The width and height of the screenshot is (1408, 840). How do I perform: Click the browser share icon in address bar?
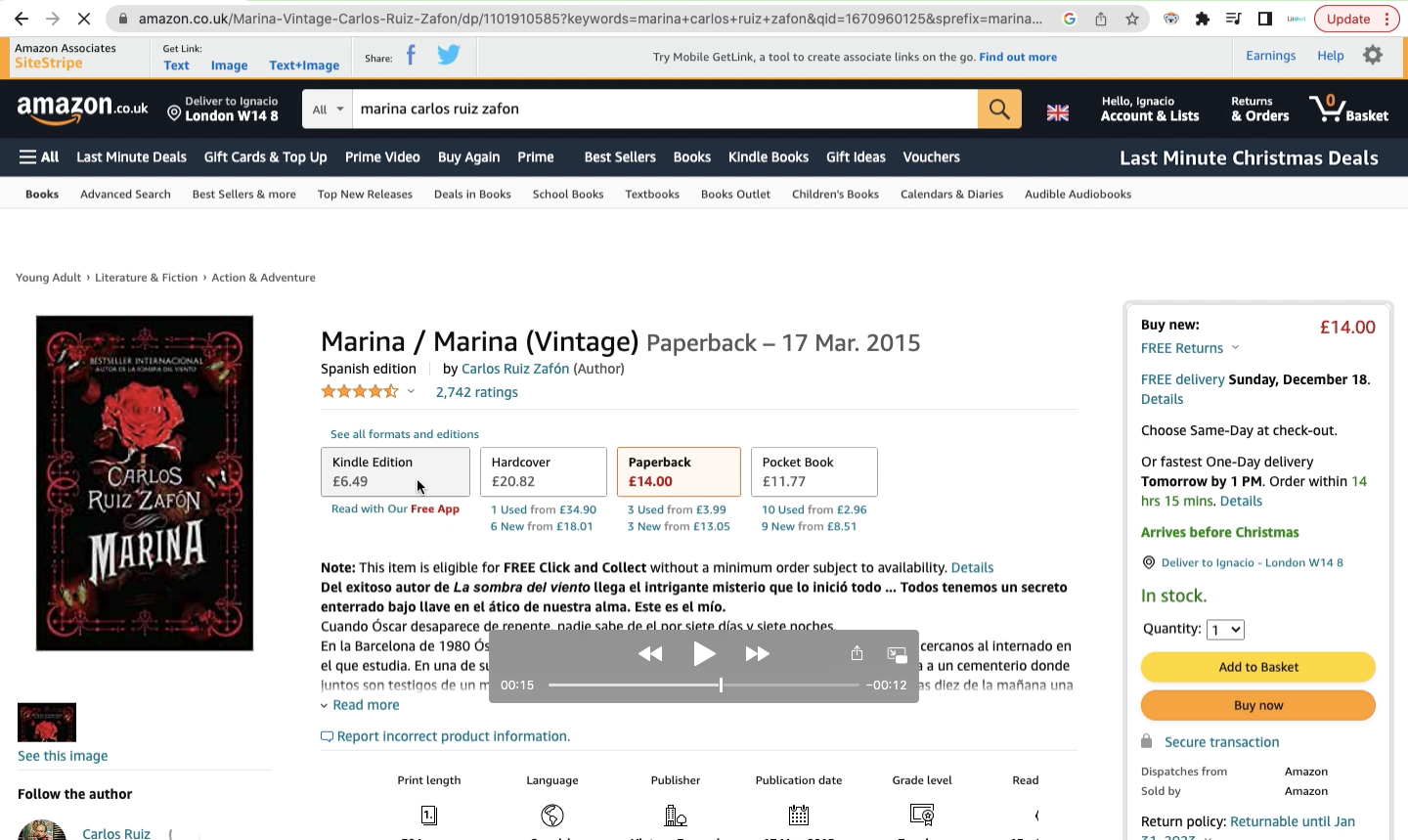[x=1101, y=19]
